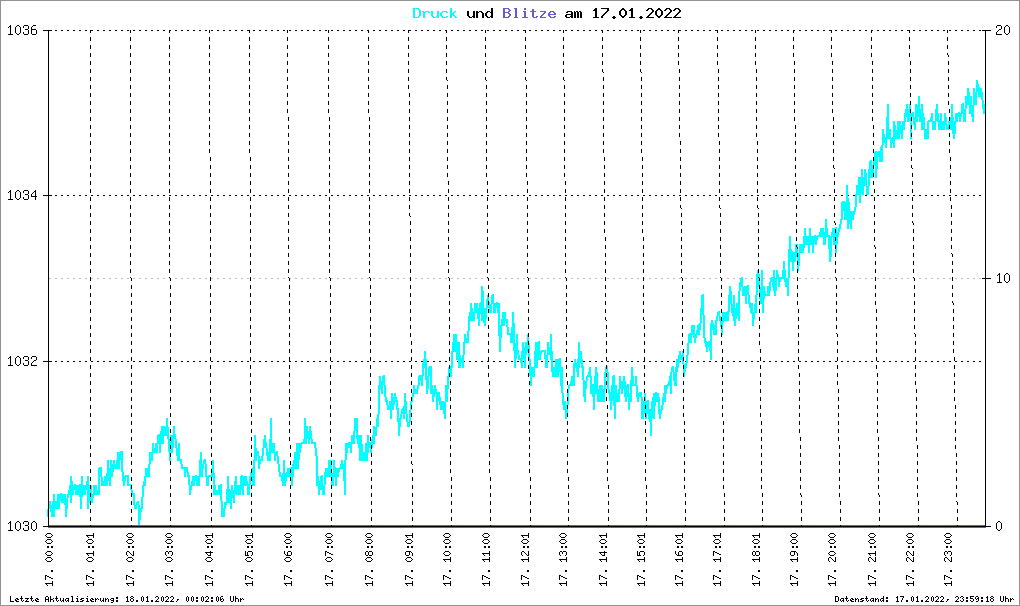Click the time label '17. 00:00'

pos(50,560)
